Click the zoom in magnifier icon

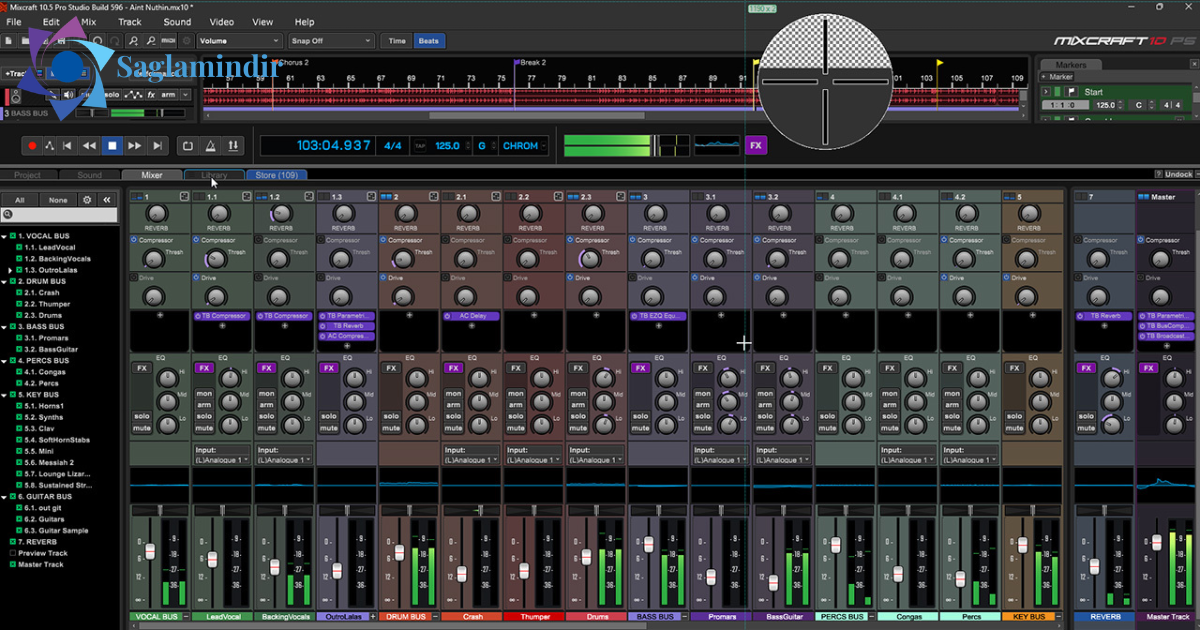tap(132, 41)
